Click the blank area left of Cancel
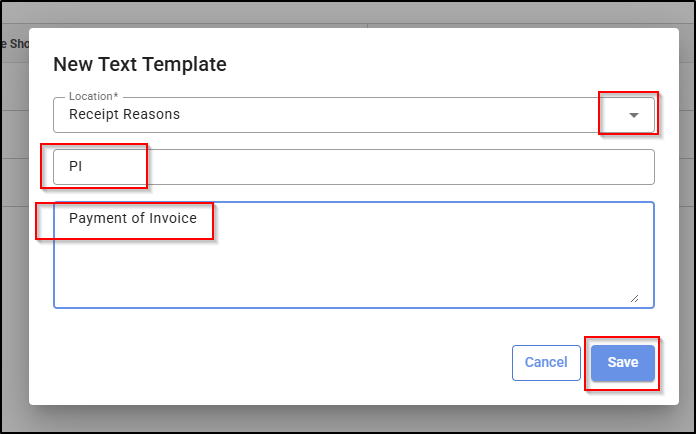 [x=300, y=362]
